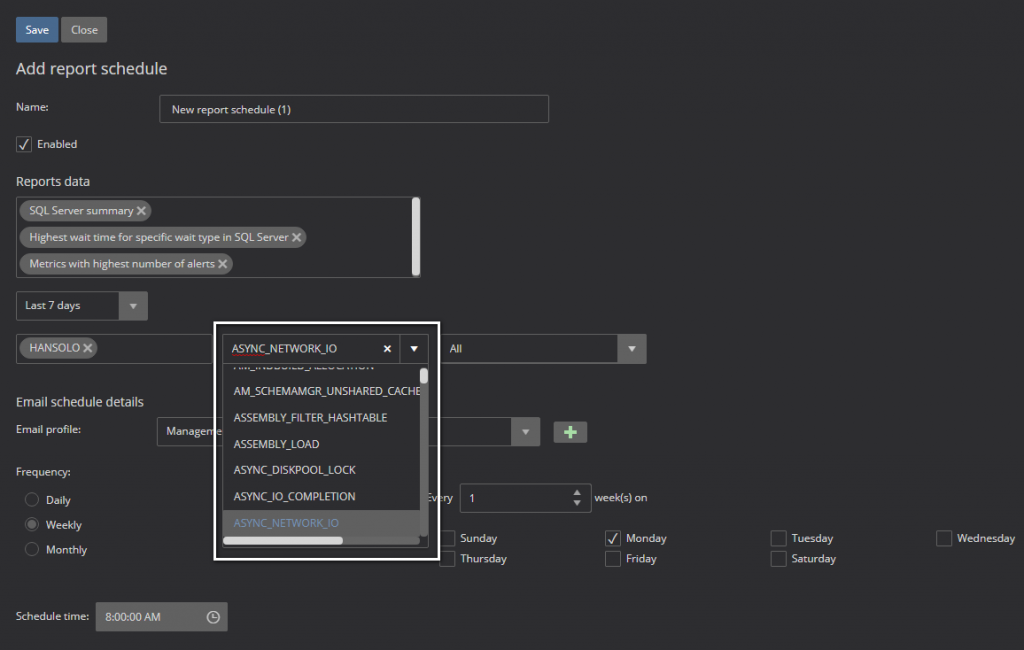Open the email profile dropdown
The image size is (1024, 650).
(525, 431)
